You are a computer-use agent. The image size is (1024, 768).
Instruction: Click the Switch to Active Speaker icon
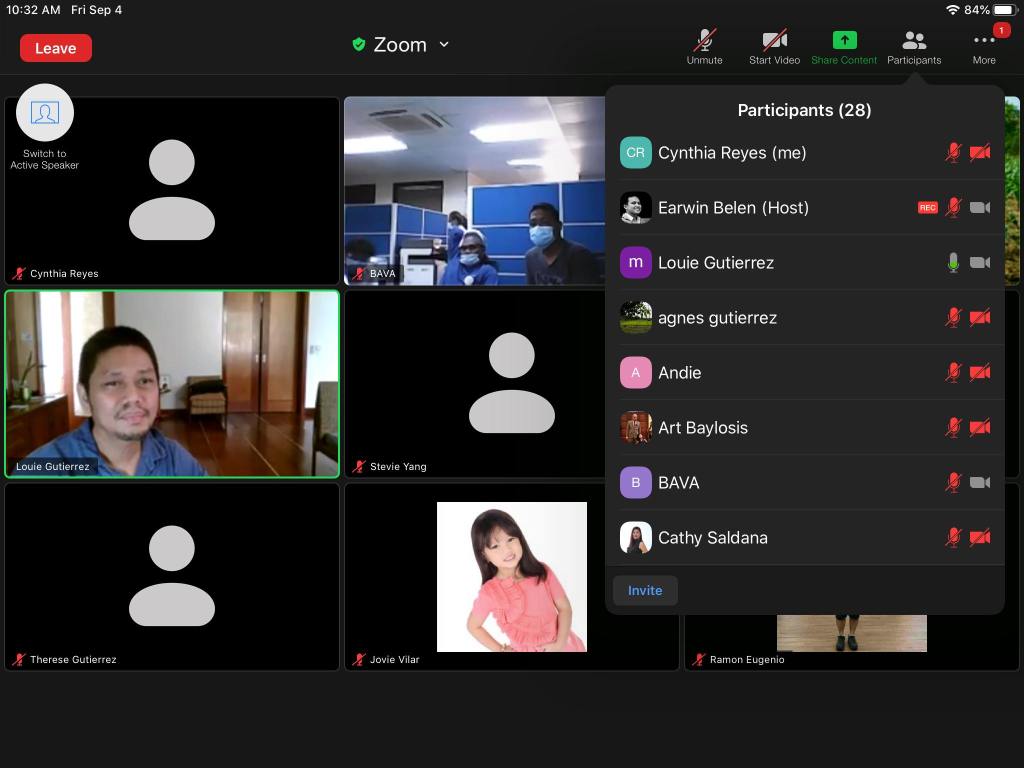coord(45,113)
